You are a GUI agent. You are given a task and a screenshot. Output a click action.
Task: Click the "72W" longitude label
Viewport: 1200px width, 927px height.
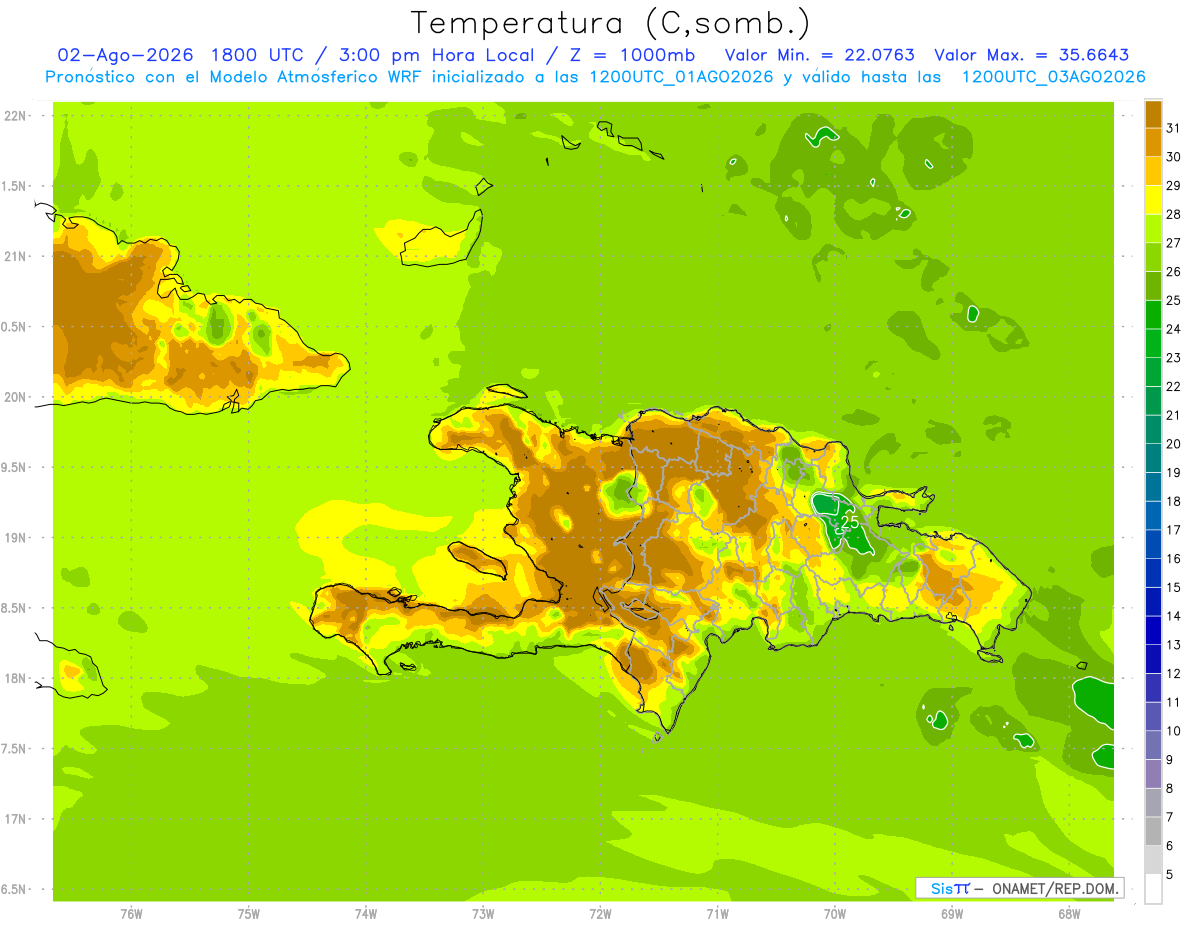600,914
